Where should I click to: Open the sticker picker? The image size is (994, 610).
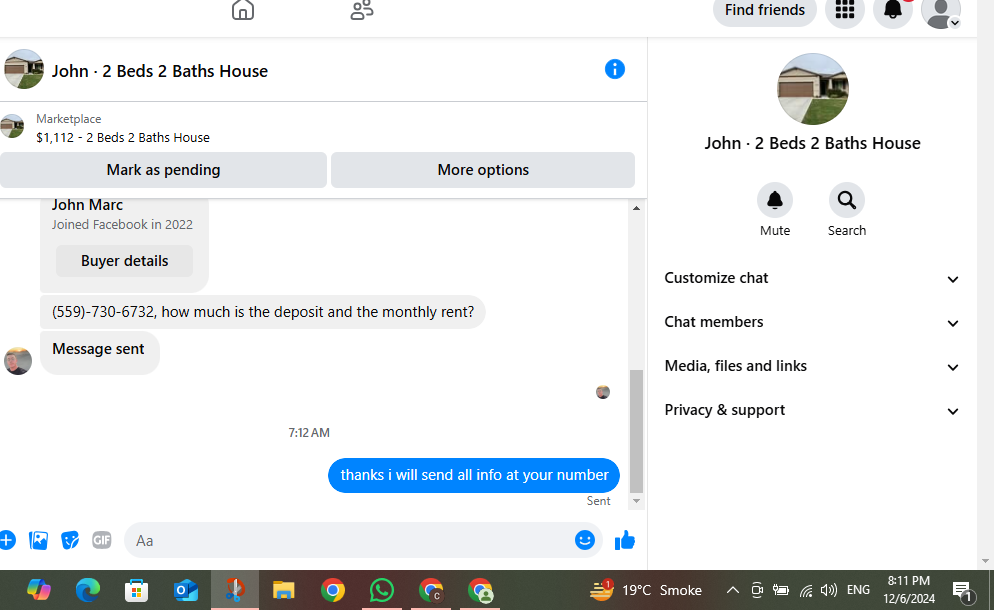click(x=70, y=540)
